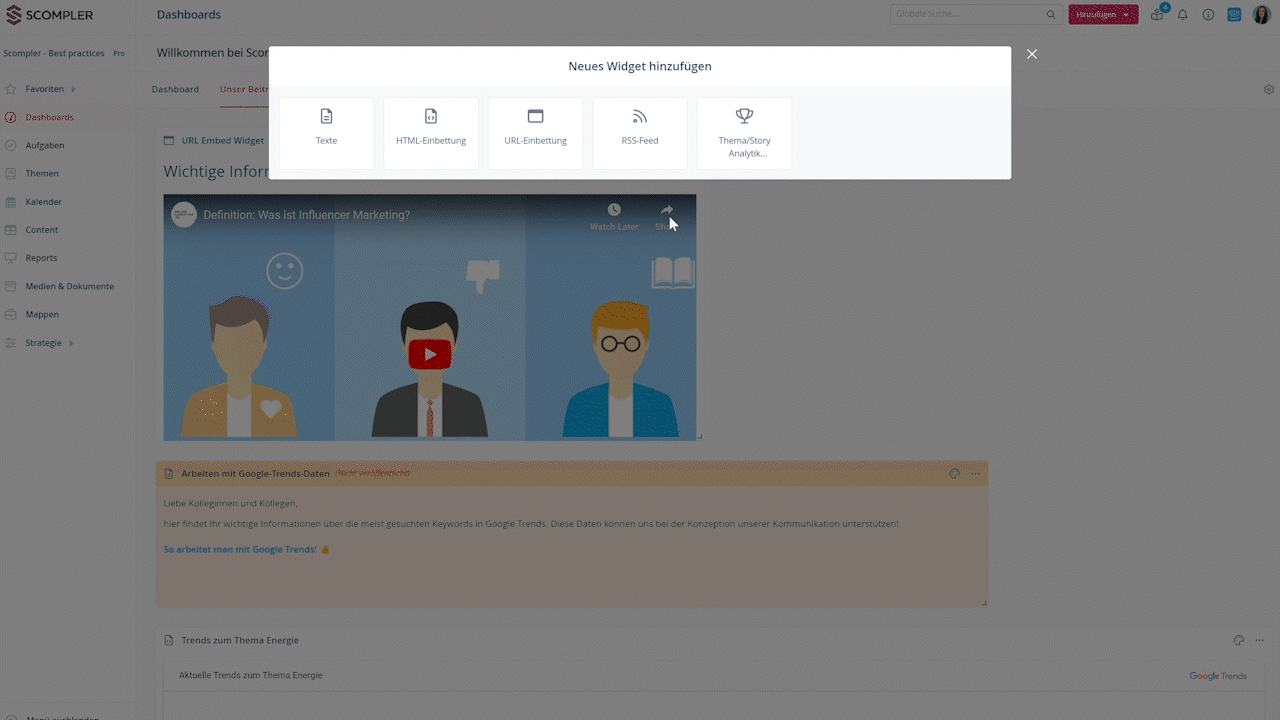Select the Texte widget option
The image size is (1280, 720).
[x=326, y=133]
